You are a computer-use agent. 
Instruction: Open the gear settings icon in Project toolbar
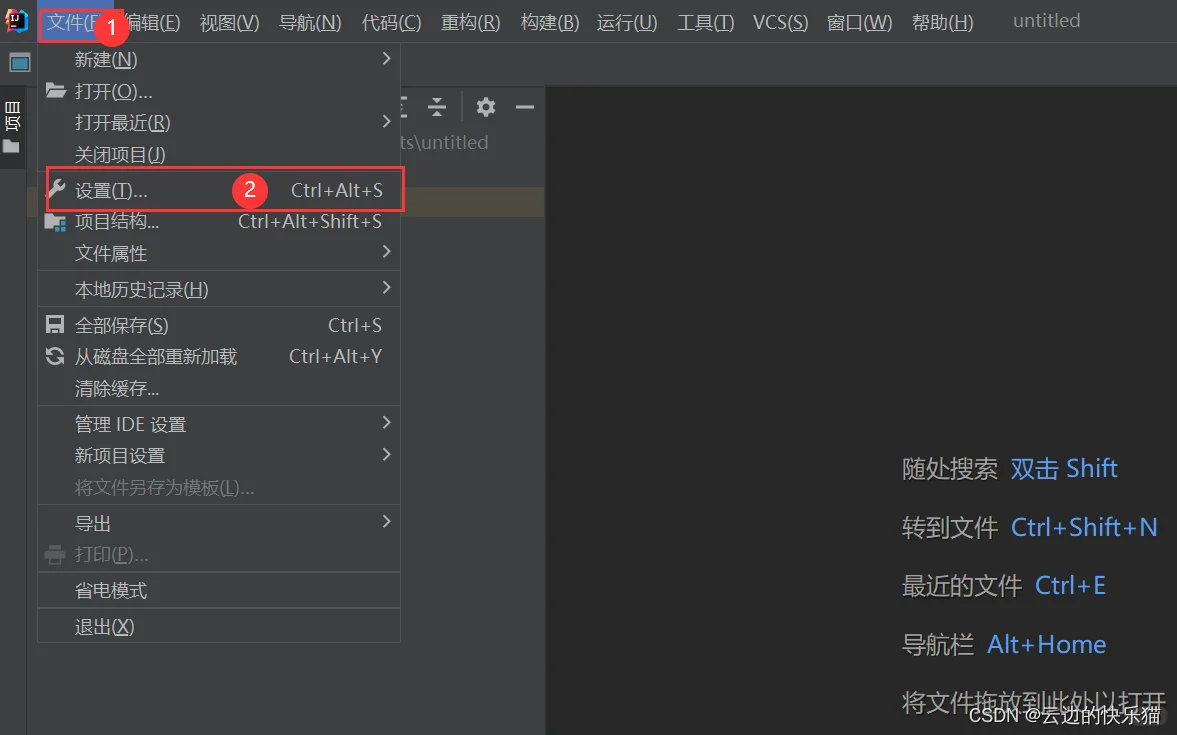coord(485,107)
